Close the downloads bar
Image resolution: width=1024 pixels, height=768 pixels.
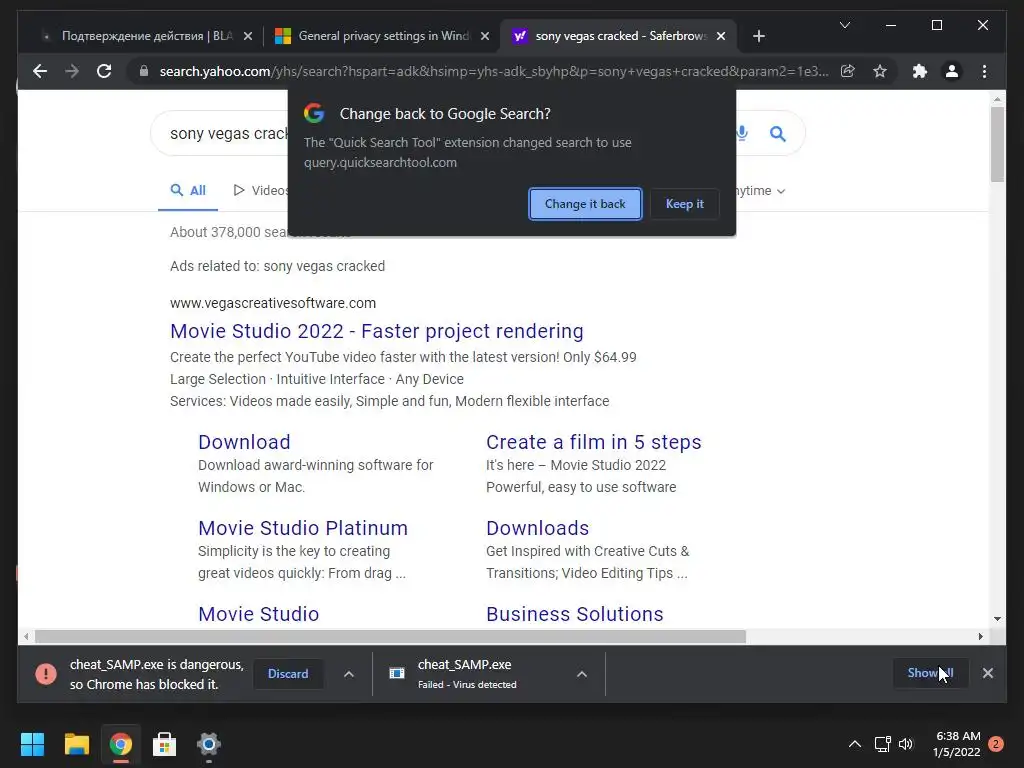[x=987, y=673]
